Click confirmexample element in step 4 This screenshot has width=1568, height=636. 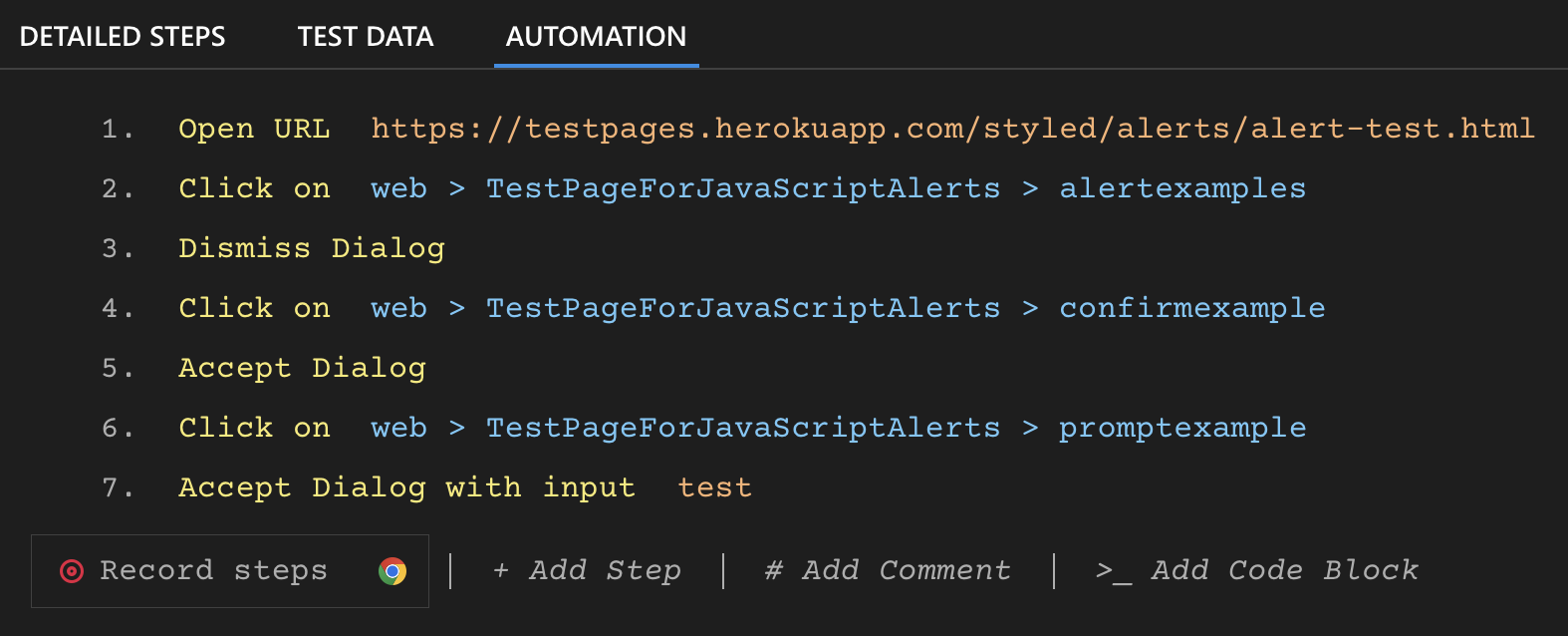point(1191,307)
